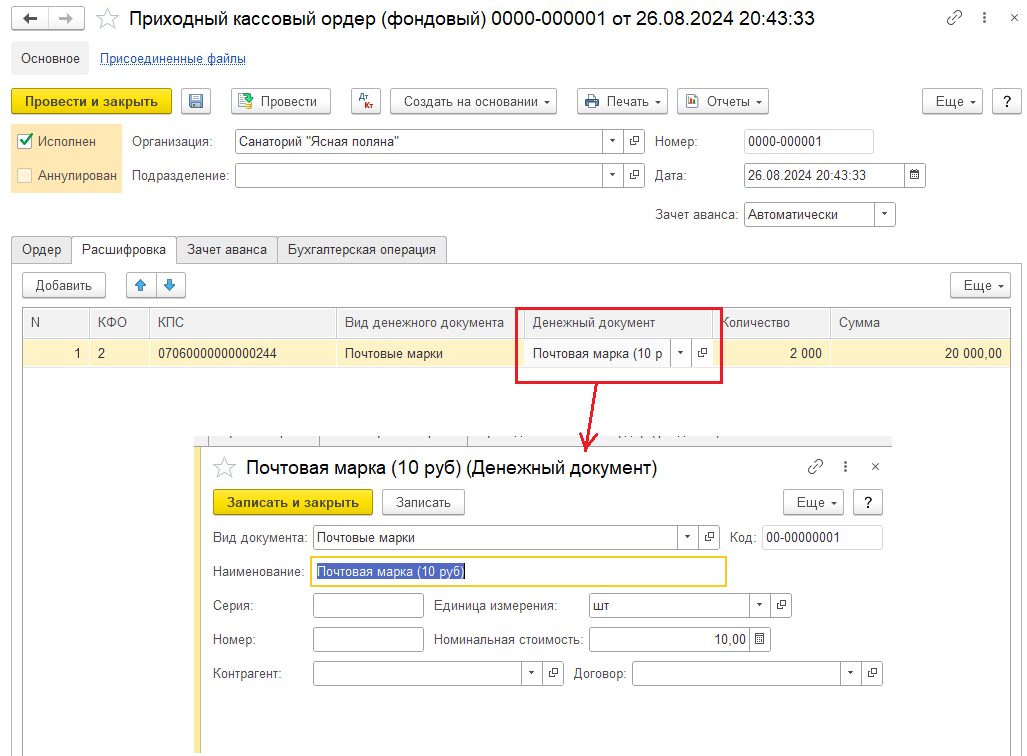The width and height of the screenshot is (1027, 756).
Task: Select the КПС cell 07060000000000244
Action: click(243, 353)
